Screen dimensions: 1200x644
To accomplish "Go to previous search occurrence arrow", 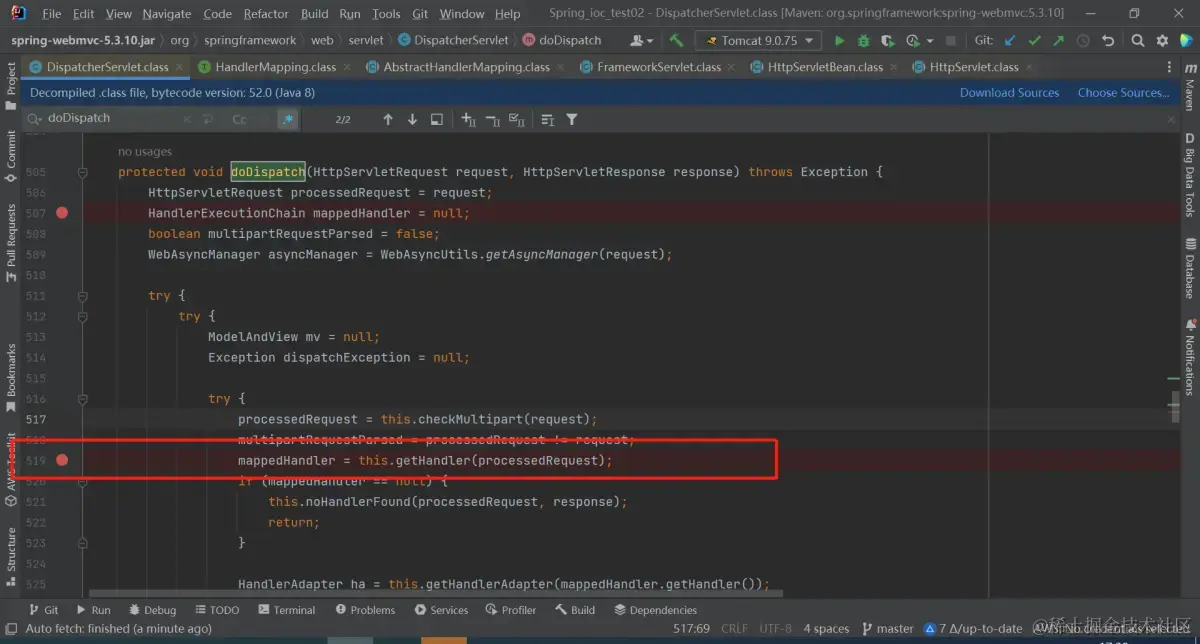I will (x=388, y=119).
